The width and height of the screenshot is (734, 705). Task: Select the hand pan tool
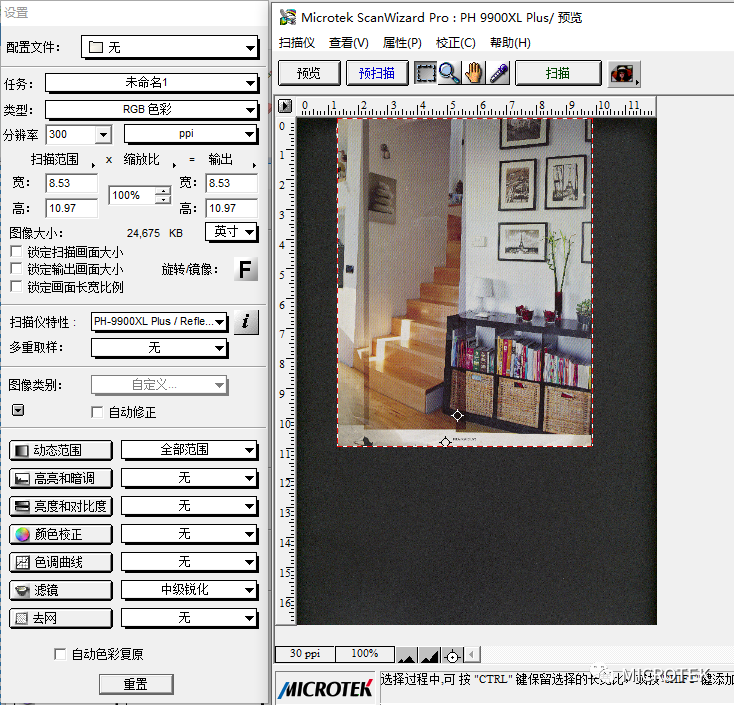pos(474,73)
